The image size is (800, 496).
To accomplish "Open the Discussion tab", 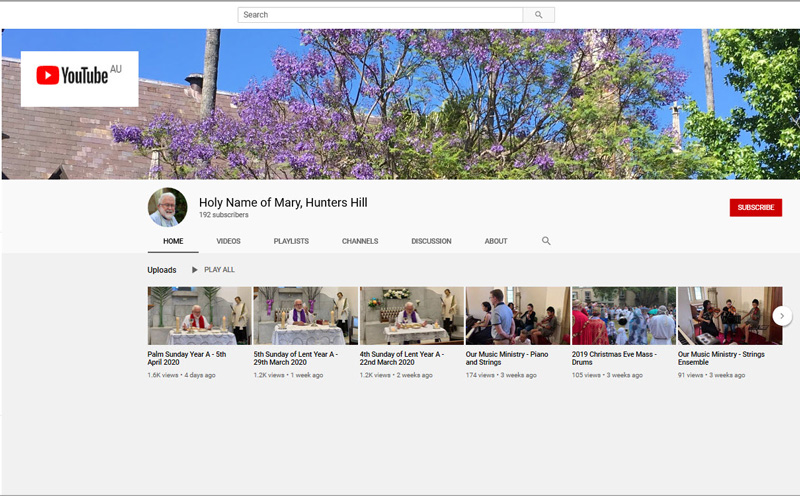I will tap(431, 241).
